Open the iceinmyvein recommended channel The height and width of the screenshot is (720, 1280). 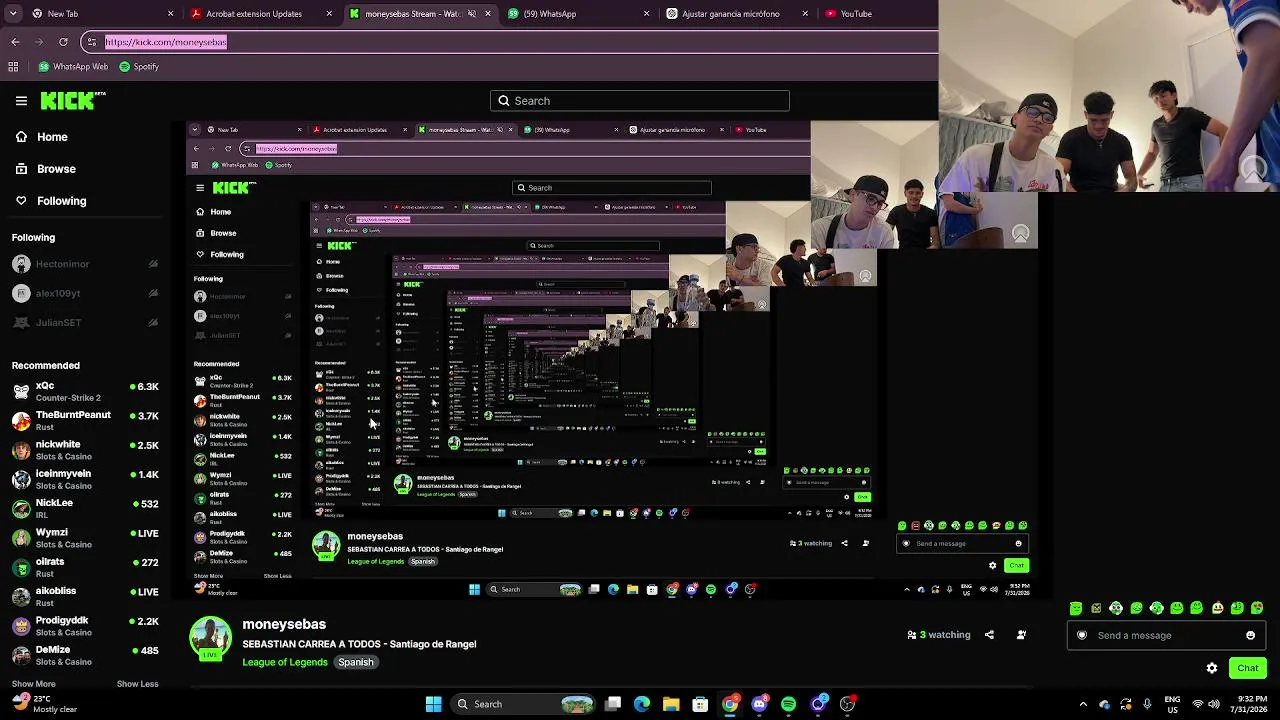click(85, 479)
